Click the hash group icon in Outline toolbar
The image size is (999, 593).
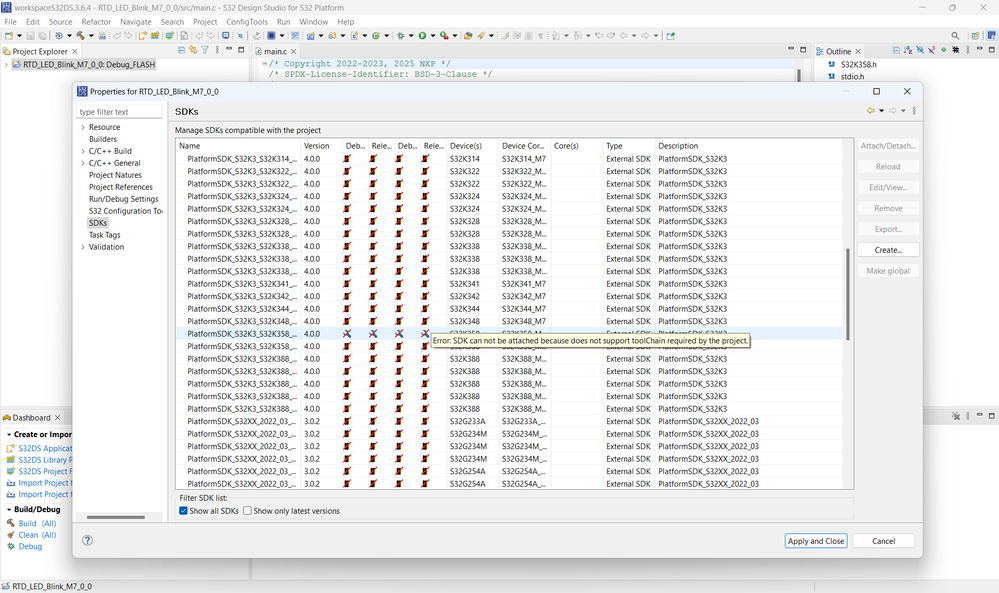click(956, 50)
